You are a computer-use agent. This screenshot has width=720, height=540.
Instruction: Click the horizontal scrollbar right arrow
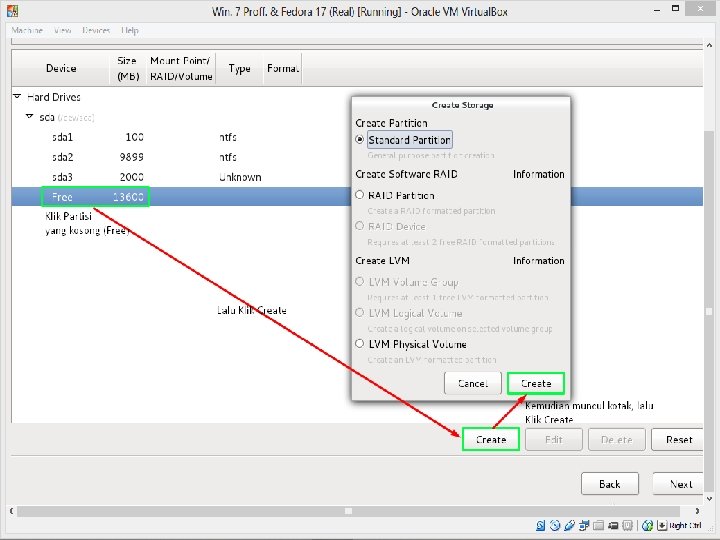(697, 511)
